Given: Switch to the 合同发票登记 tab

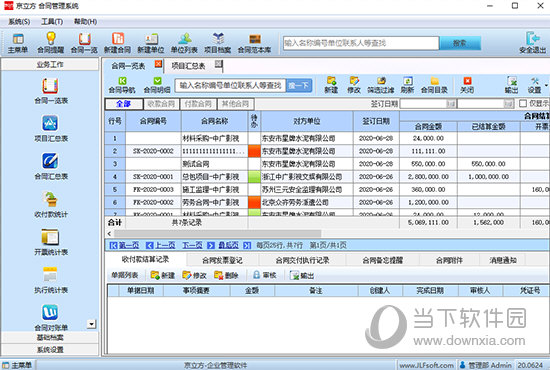Looking at the screenshot, I should click(x=222, y=260).
